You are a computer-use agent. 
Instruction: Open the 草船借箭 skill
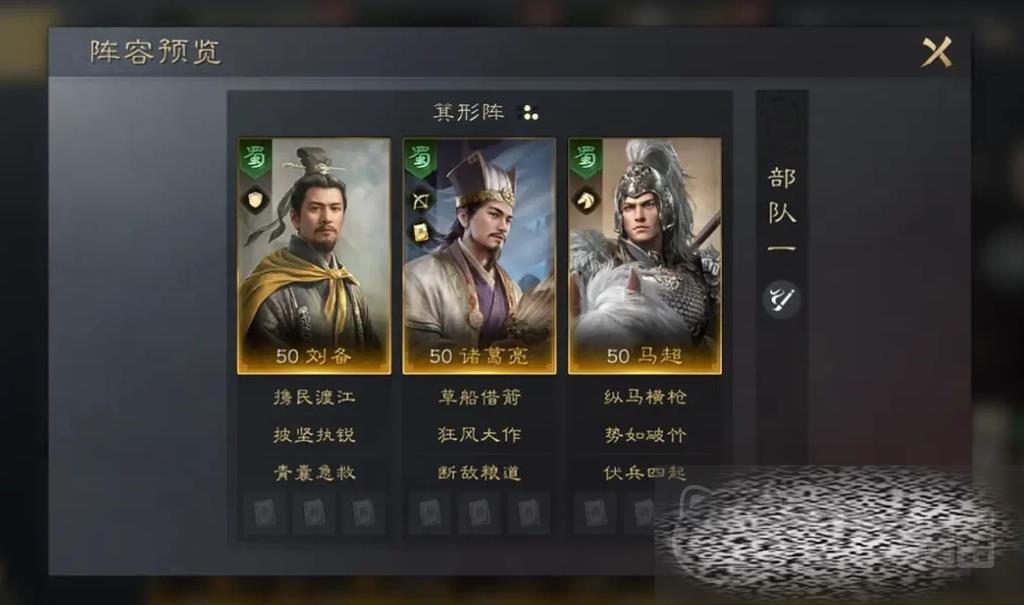(479, 397)
